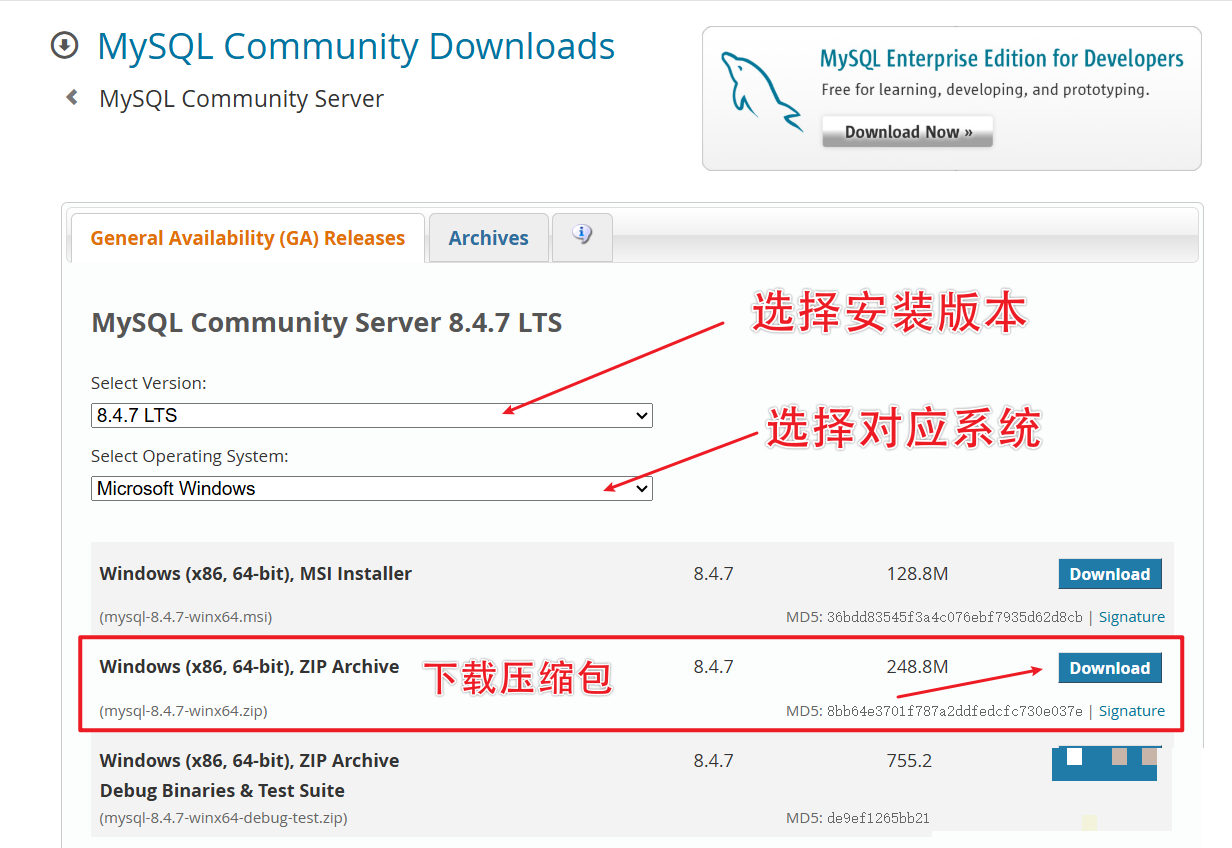
Task: Click the back chevron beside MySQL Community Server
Action: (x=71, y=98)
